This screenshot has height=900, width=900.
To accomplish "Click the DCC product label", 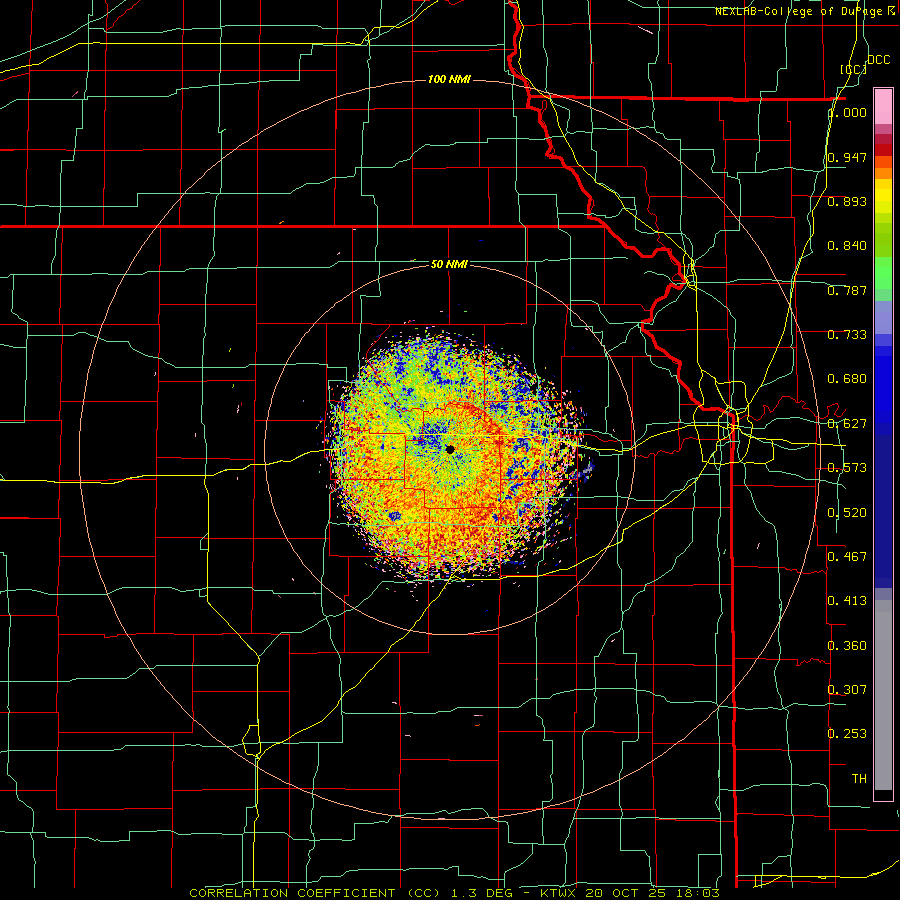I will point(878,60).
